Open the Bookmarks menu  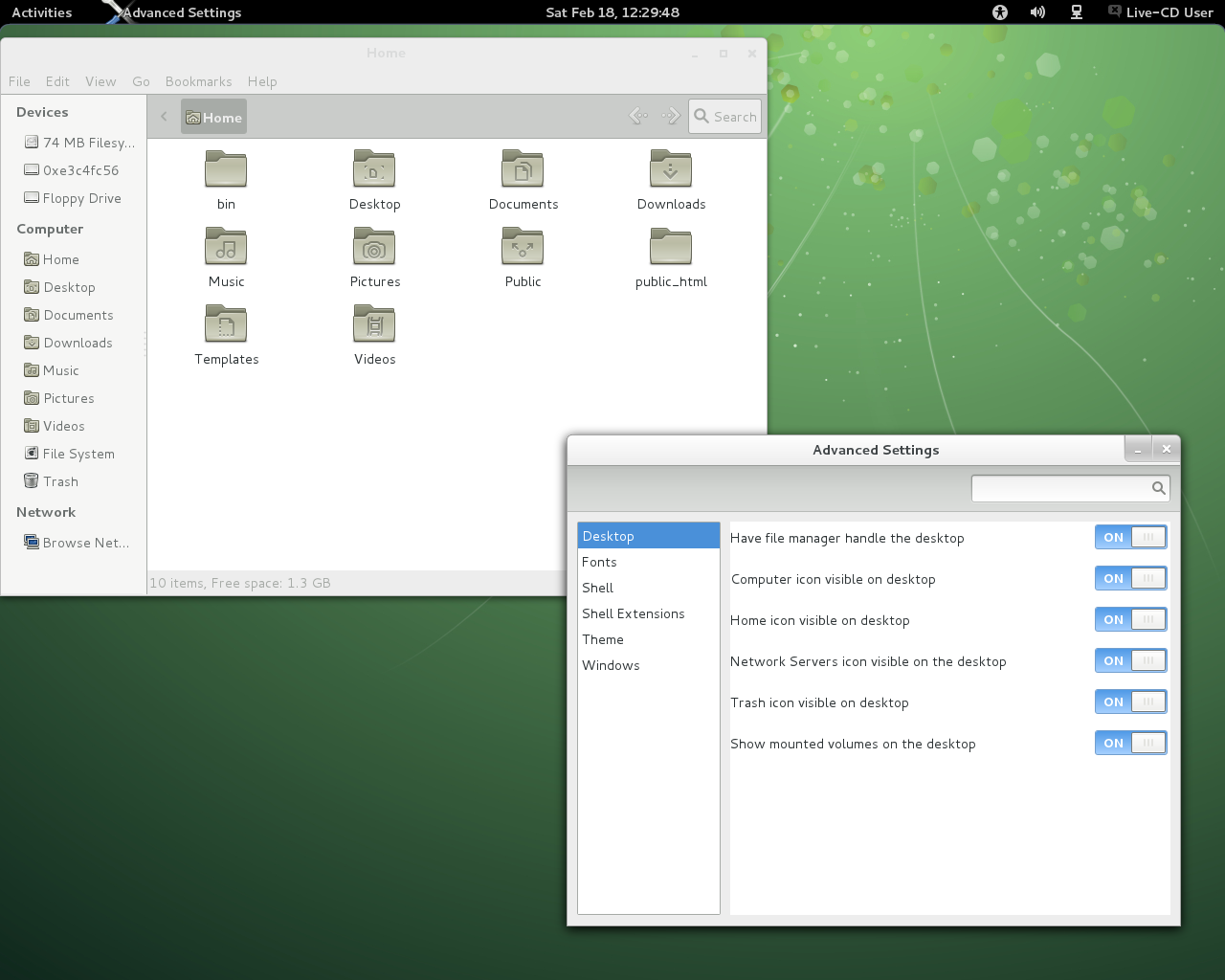(x=198, y=81)
